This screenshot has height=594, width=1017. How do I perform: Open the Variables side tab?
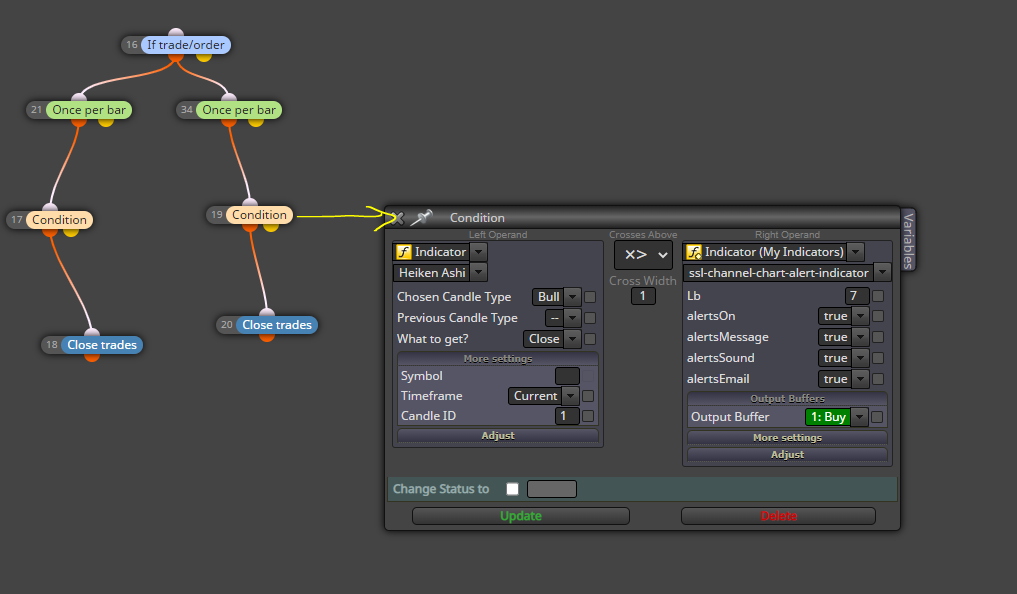(x=908, y=240)
